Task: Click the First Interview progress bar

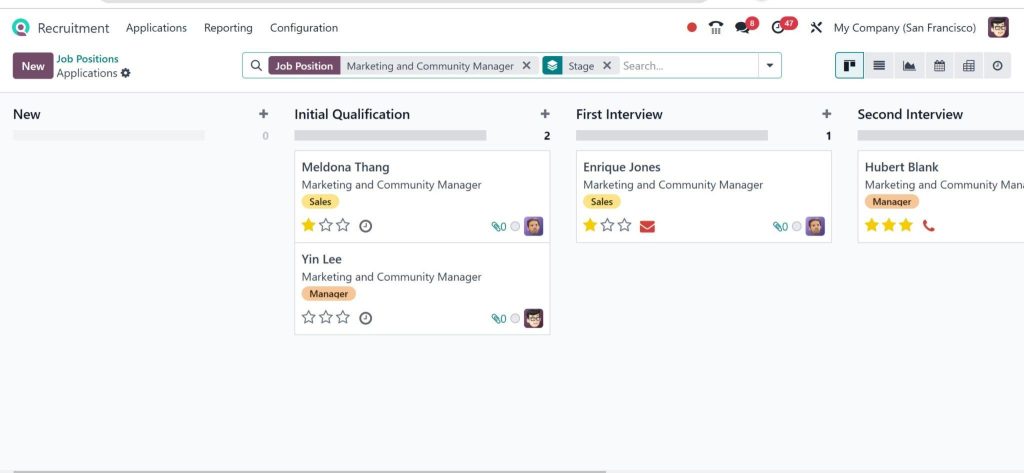Action: (671, 135)
